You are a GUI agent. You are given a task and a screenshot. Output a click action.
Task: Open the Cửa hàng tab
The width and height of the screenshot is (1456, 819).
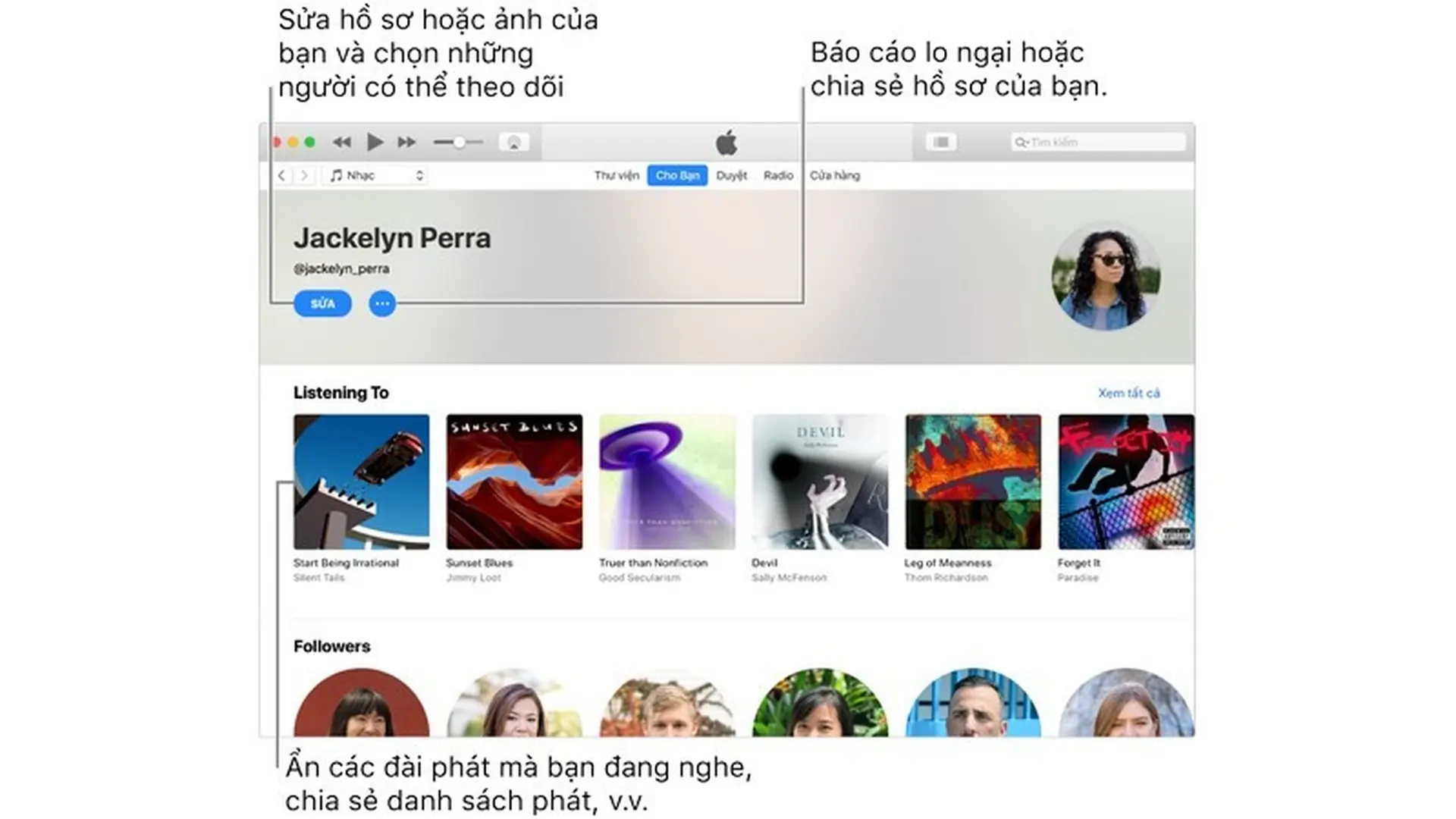[835, 175]
